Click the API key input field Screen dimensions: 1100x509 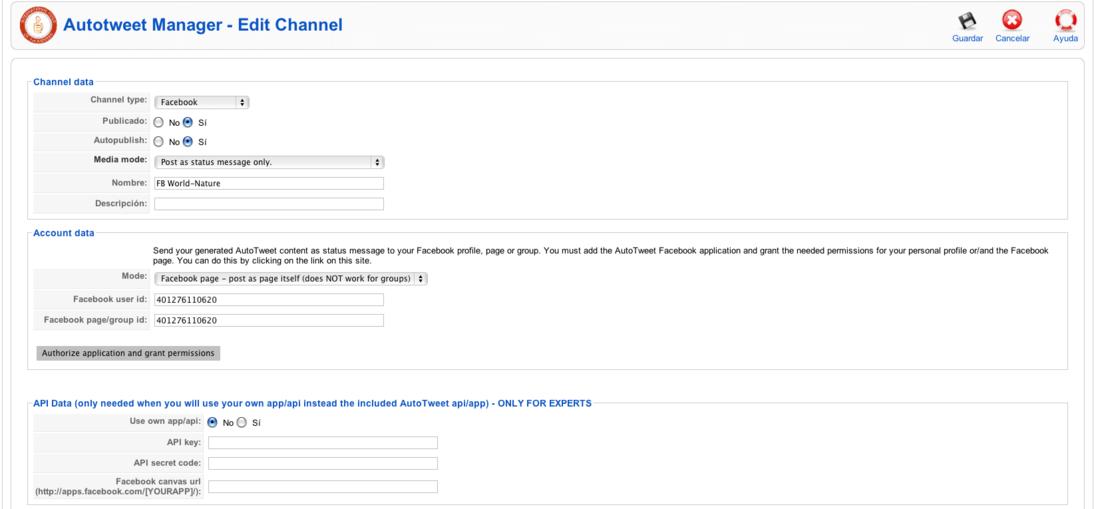323,442
